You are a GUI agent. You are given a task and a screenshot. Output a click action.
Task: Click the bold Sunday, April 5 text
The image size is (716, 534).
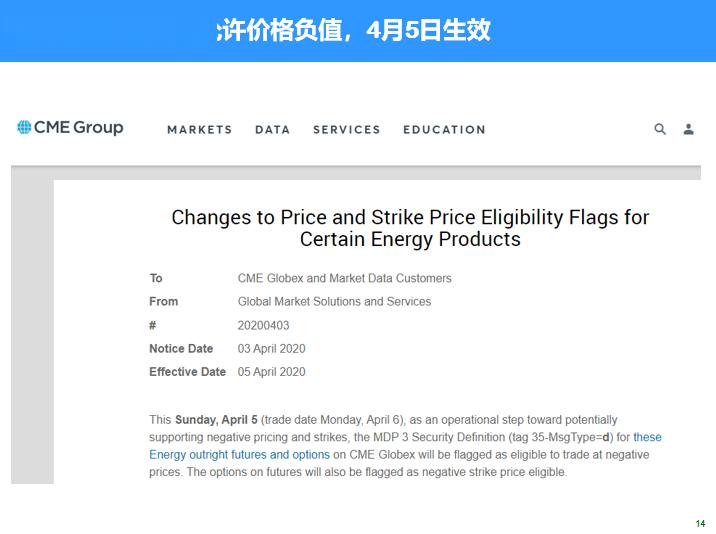click(x=216, y=420)
